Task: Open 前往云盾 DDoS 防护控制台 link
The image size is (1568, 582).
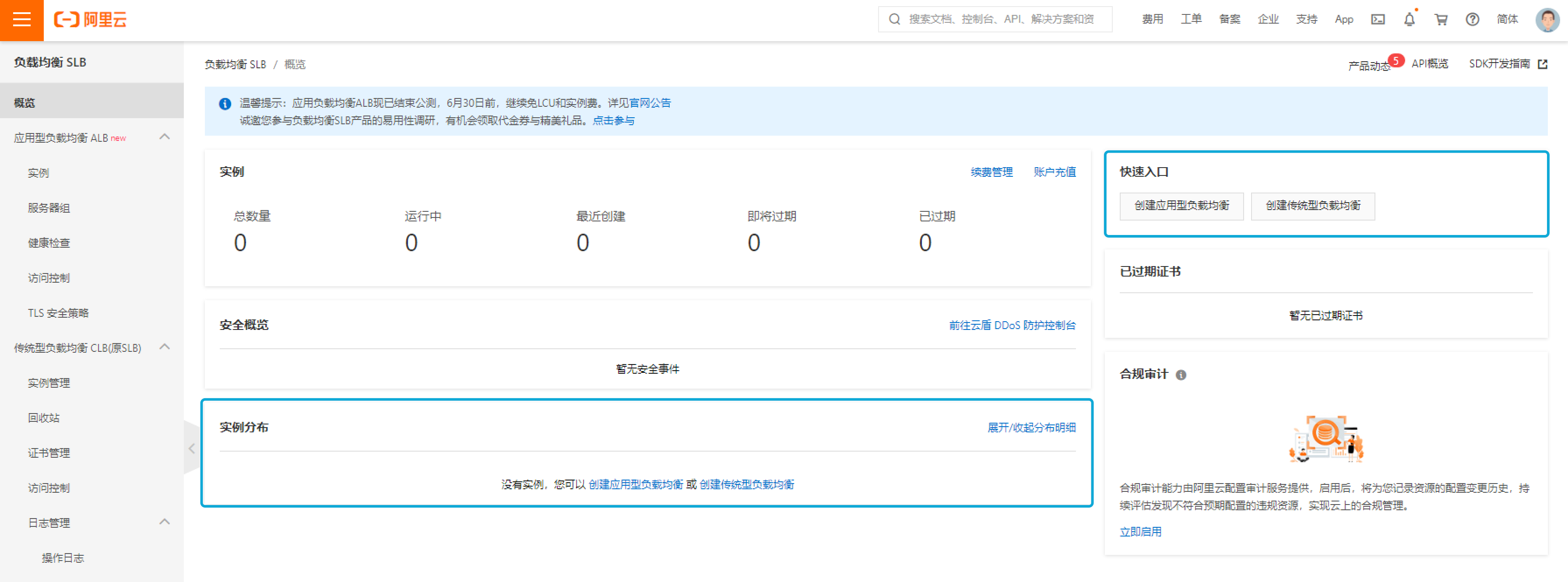Action: [1012, 326]
